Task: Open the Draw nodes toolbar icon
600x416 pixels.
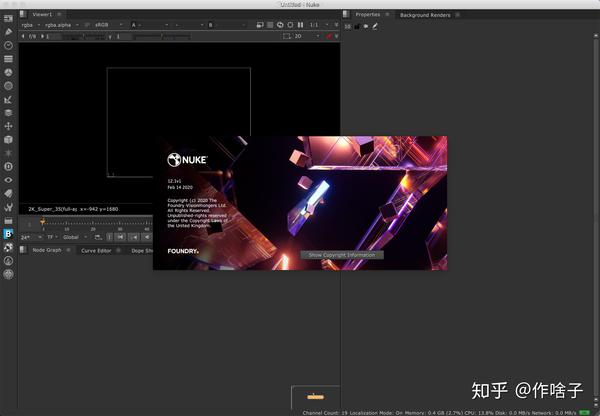Action: point(8,32)
